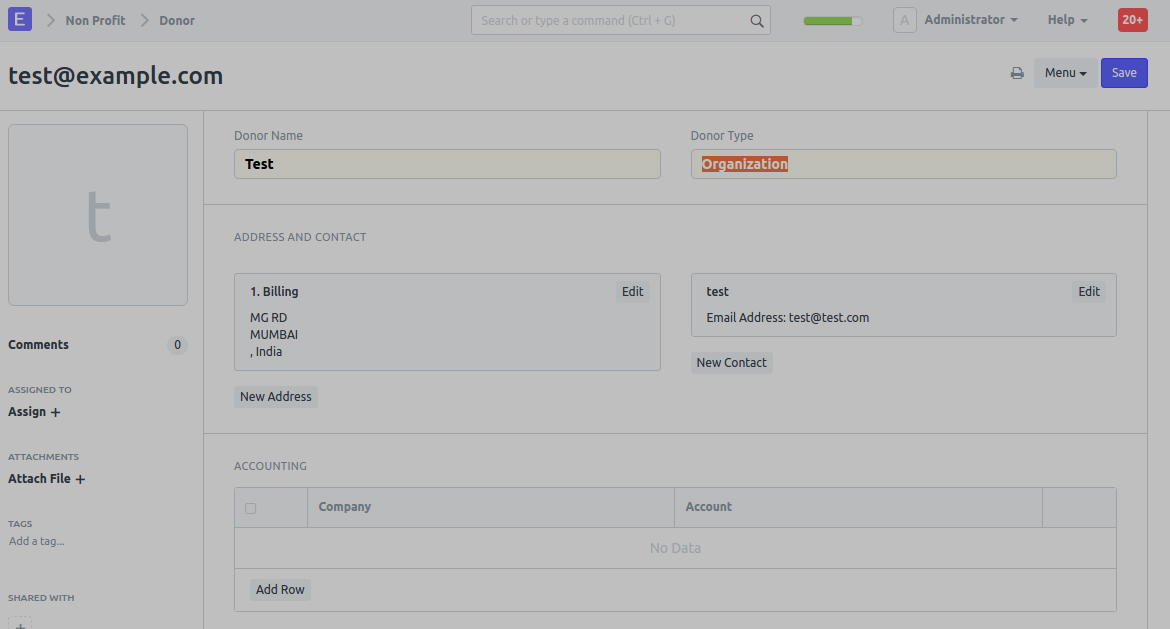Viewport: 1170px width, 629px height.
Task: Click the Administrator avatar icon
Action: 904,20
